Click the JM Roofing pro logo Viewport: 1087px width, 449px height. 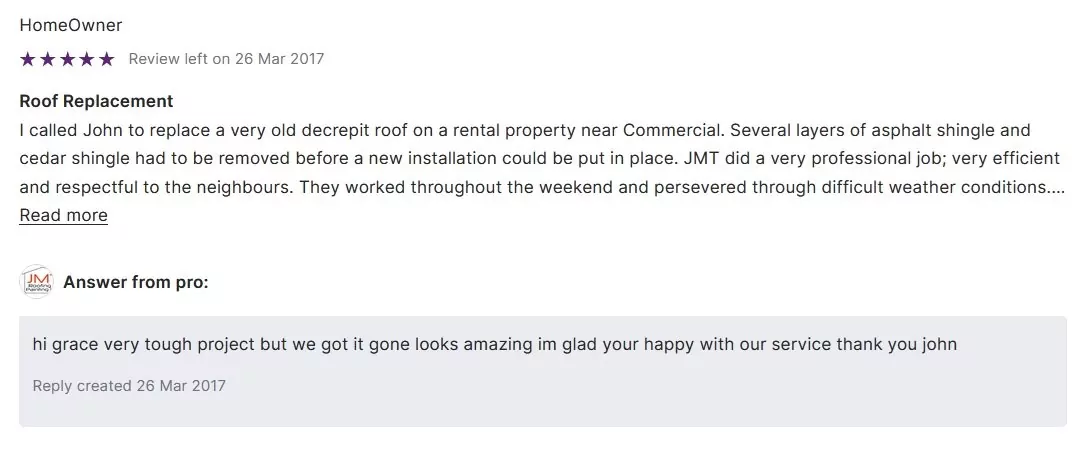36,283
